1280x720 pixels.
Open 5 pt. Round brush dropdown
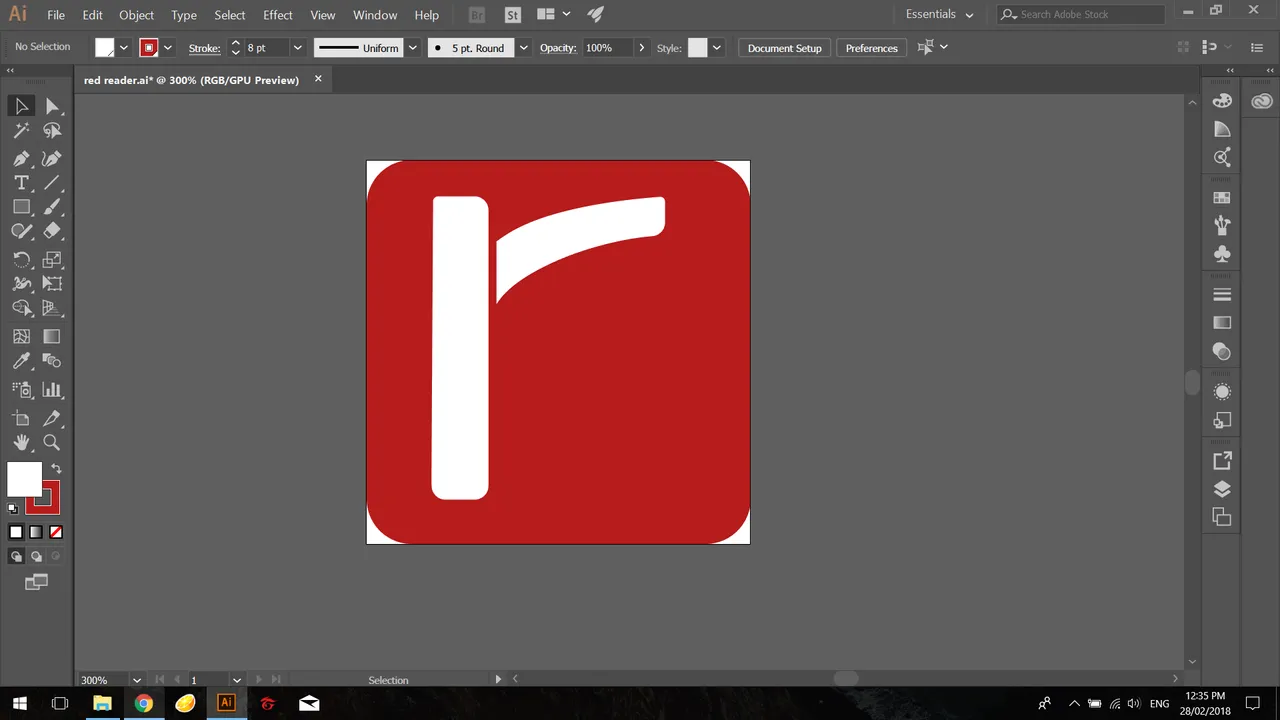click(x=523, y=48)
